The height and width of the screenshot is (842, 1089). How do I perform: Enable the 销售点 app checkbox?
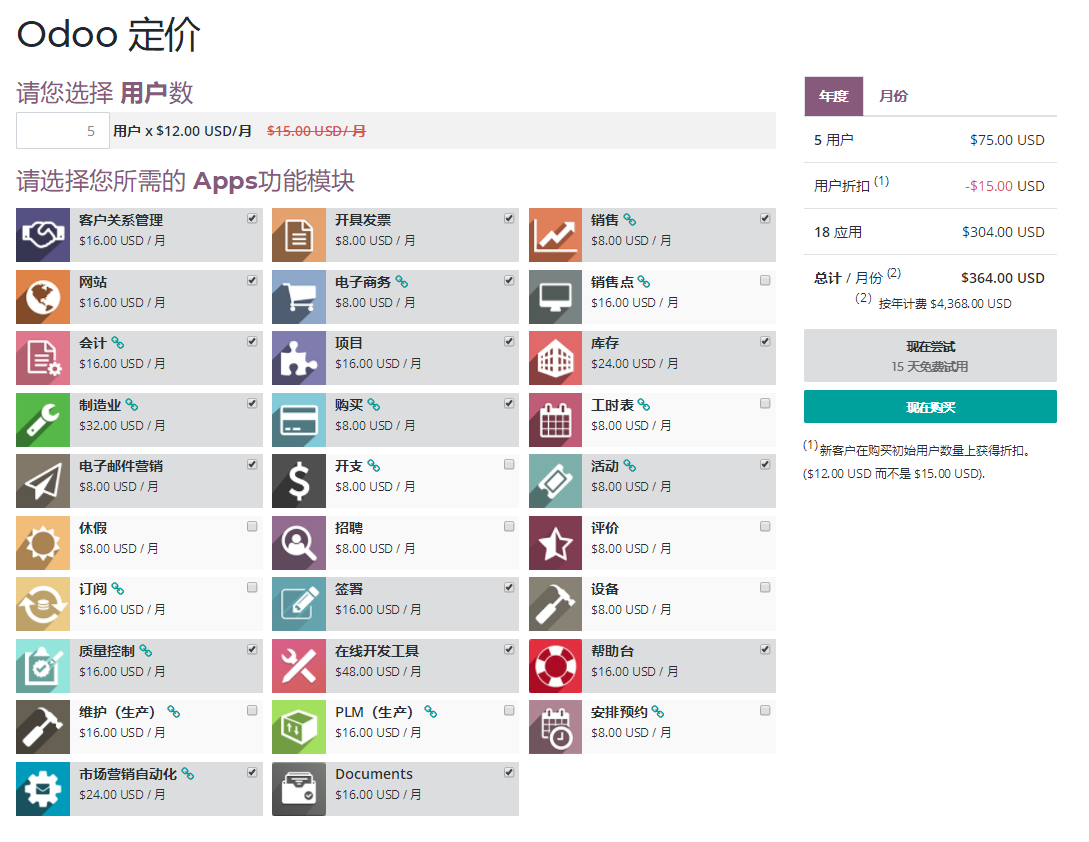[x=765, y=281]
